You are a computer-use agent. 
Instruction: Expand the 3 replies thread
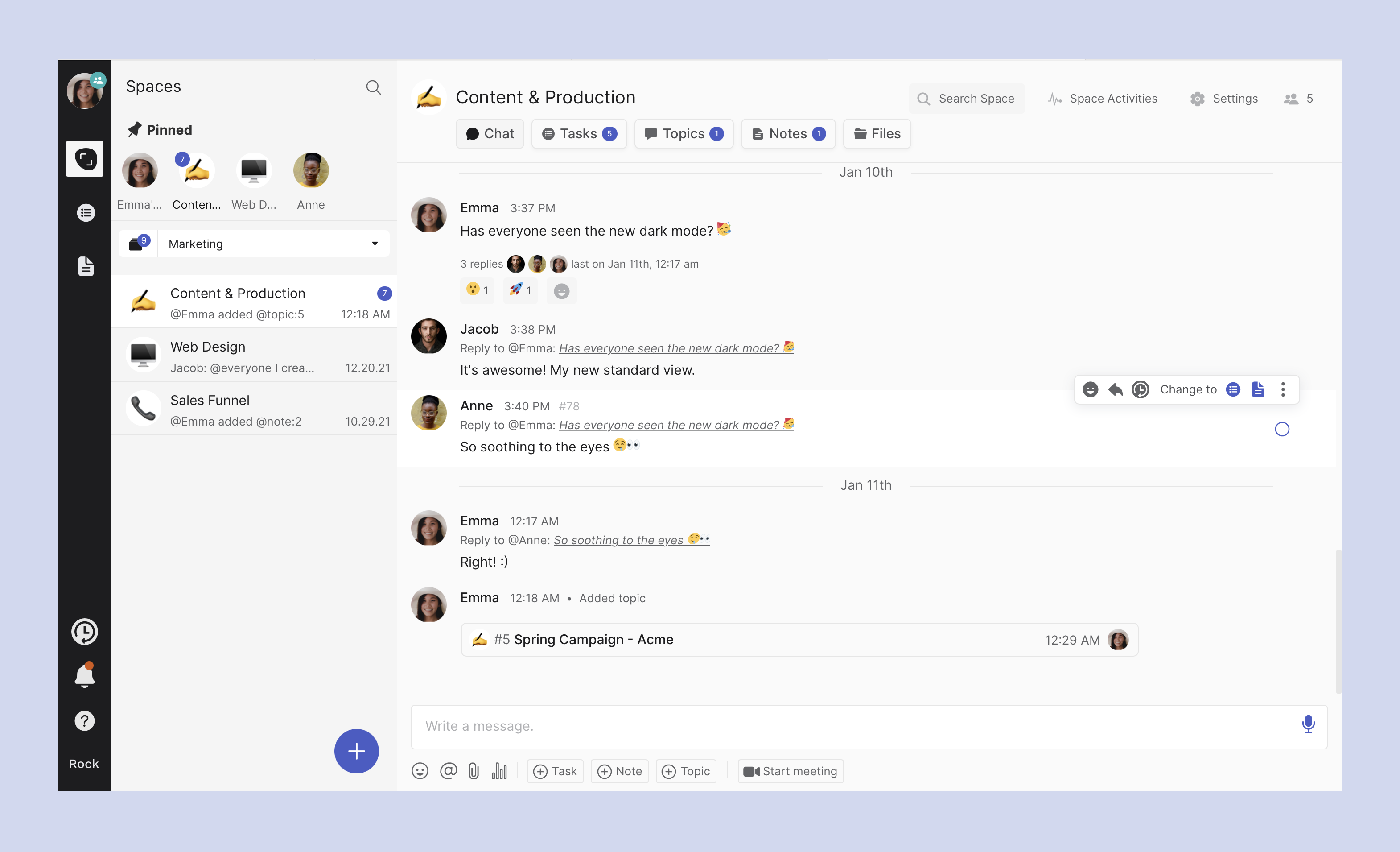coord(481,264)
